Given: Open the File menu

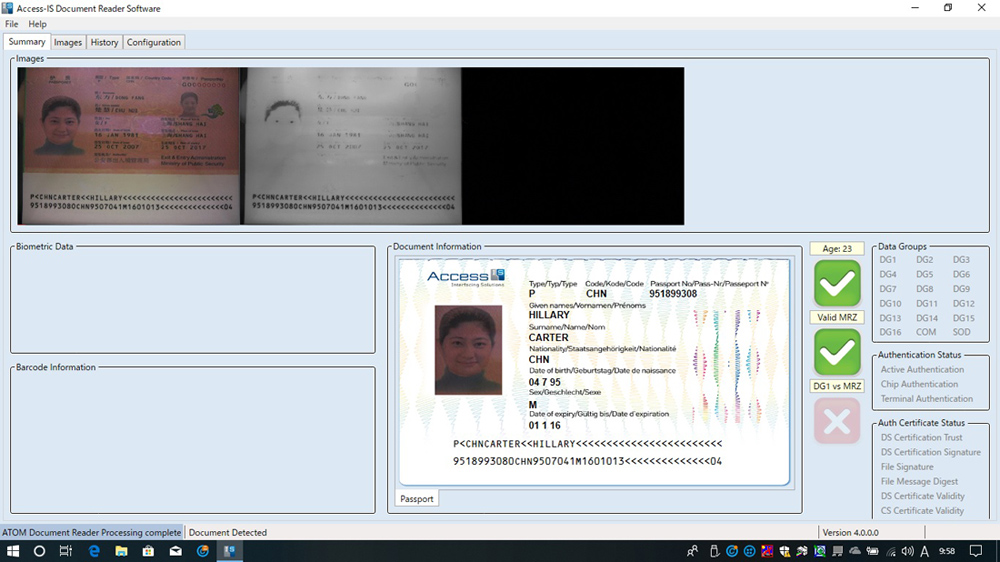Looking at the screenshot, I should 12,24.
